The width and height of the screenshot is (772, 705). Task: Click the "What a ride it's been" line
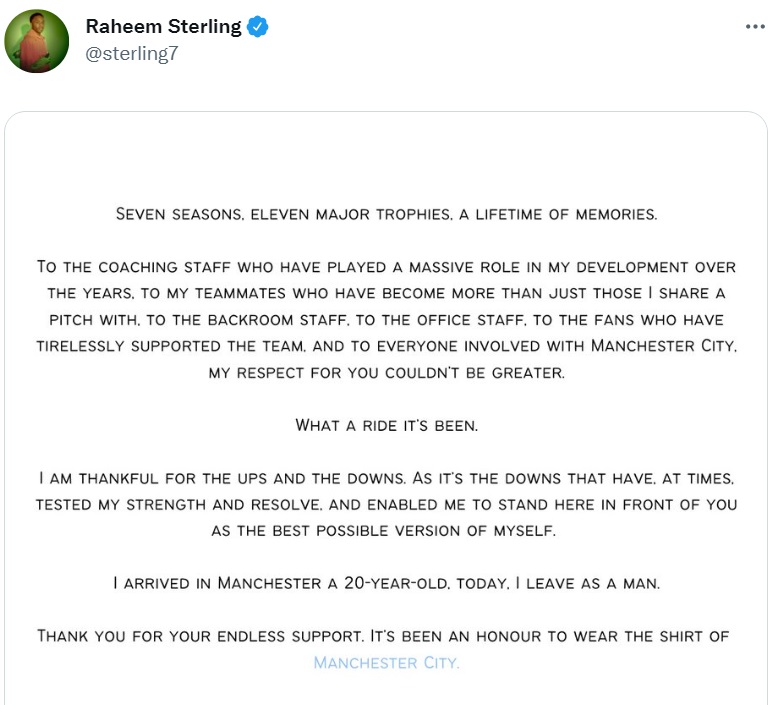coord(386,425)
